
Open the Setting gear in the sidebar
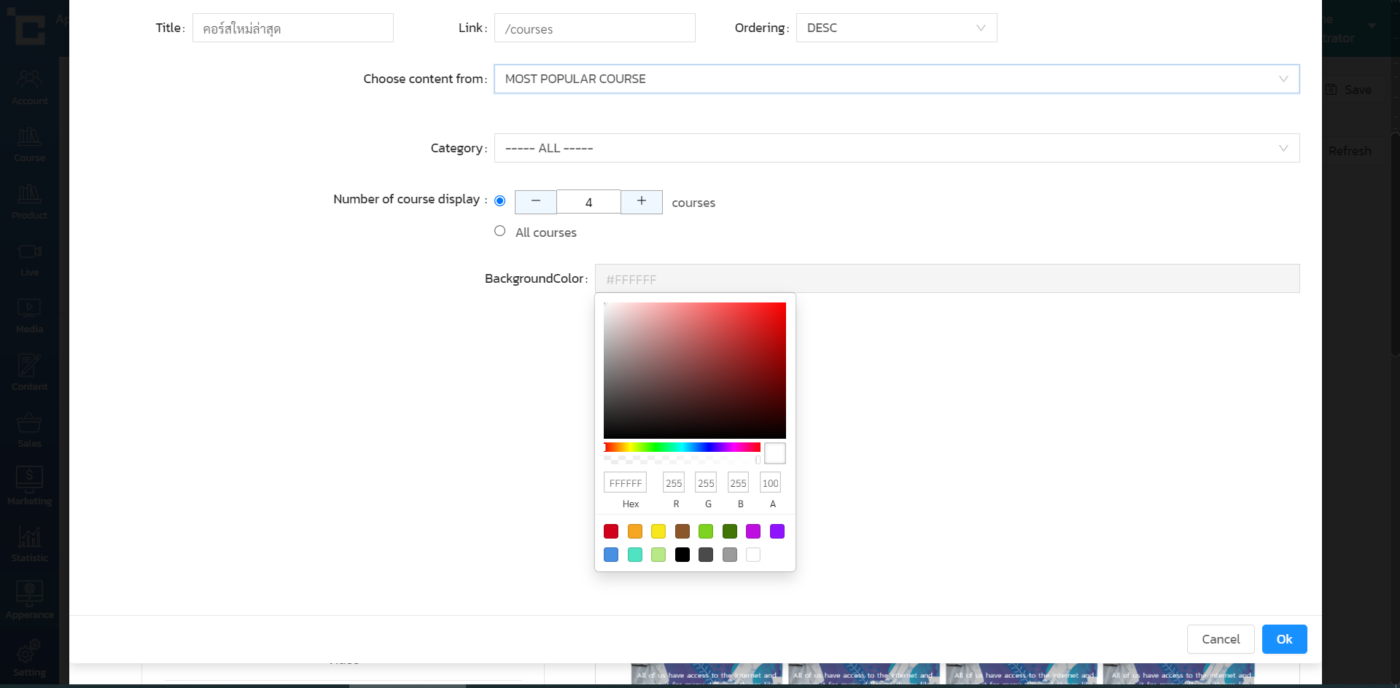point(29,656)
